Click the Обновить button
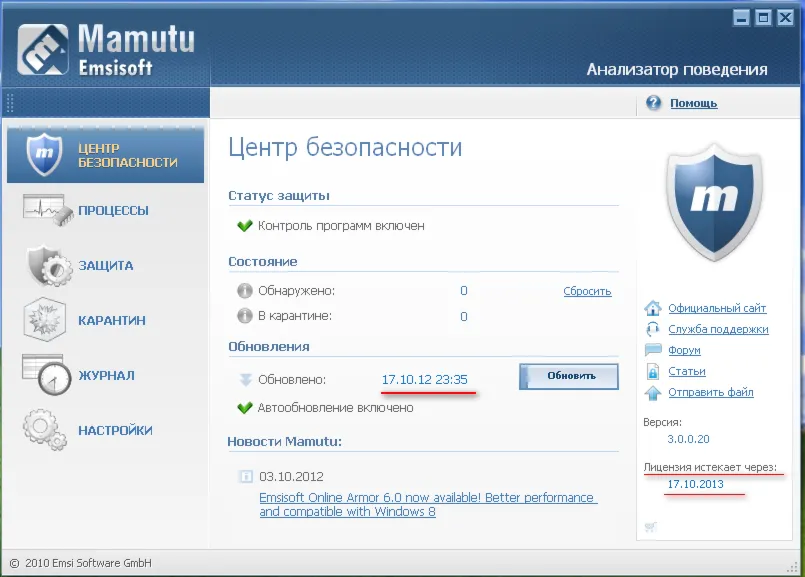The image size is (805, 577). tap(569, 376)
